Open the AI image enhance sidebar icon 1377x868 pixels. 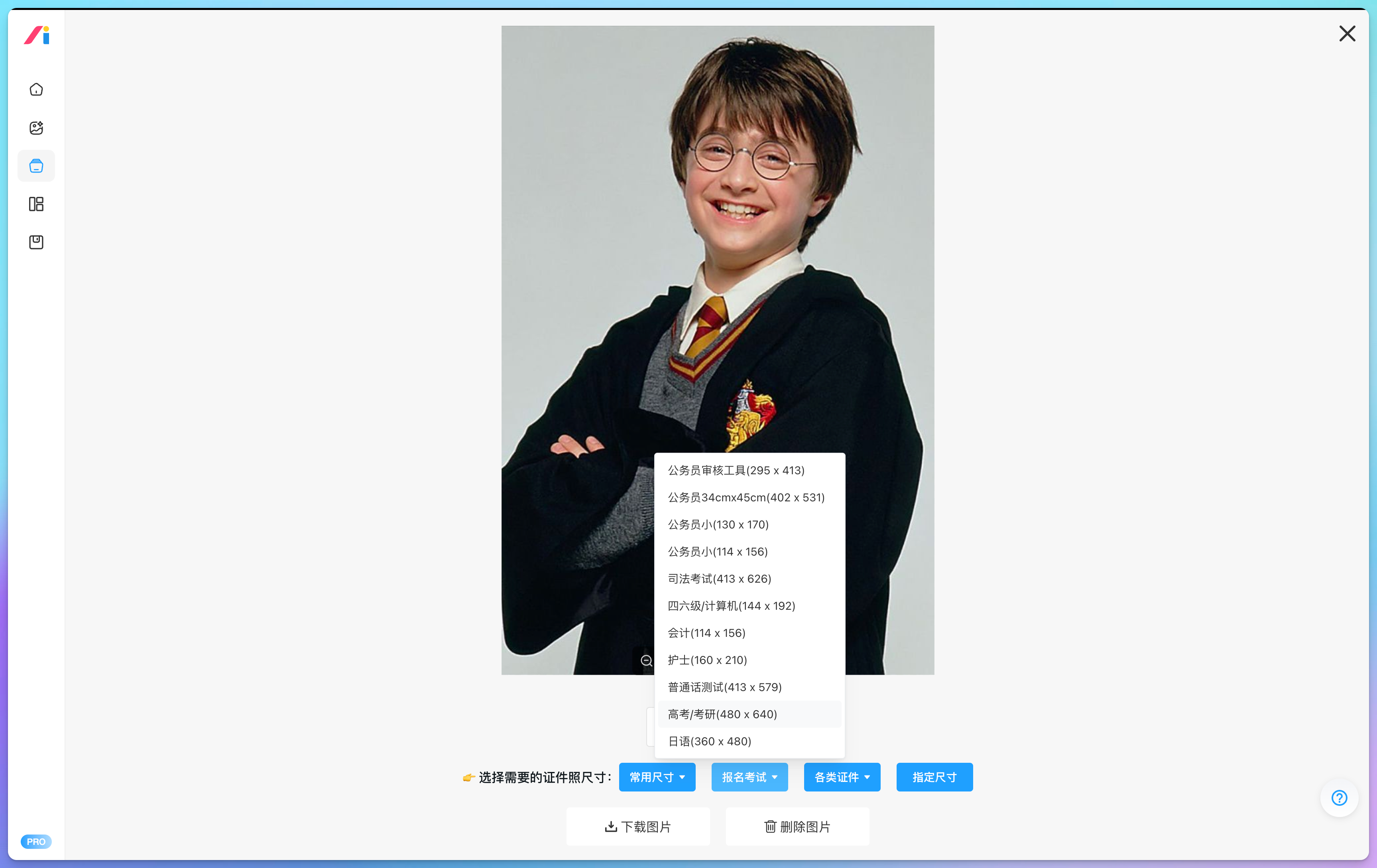point(36,128)
